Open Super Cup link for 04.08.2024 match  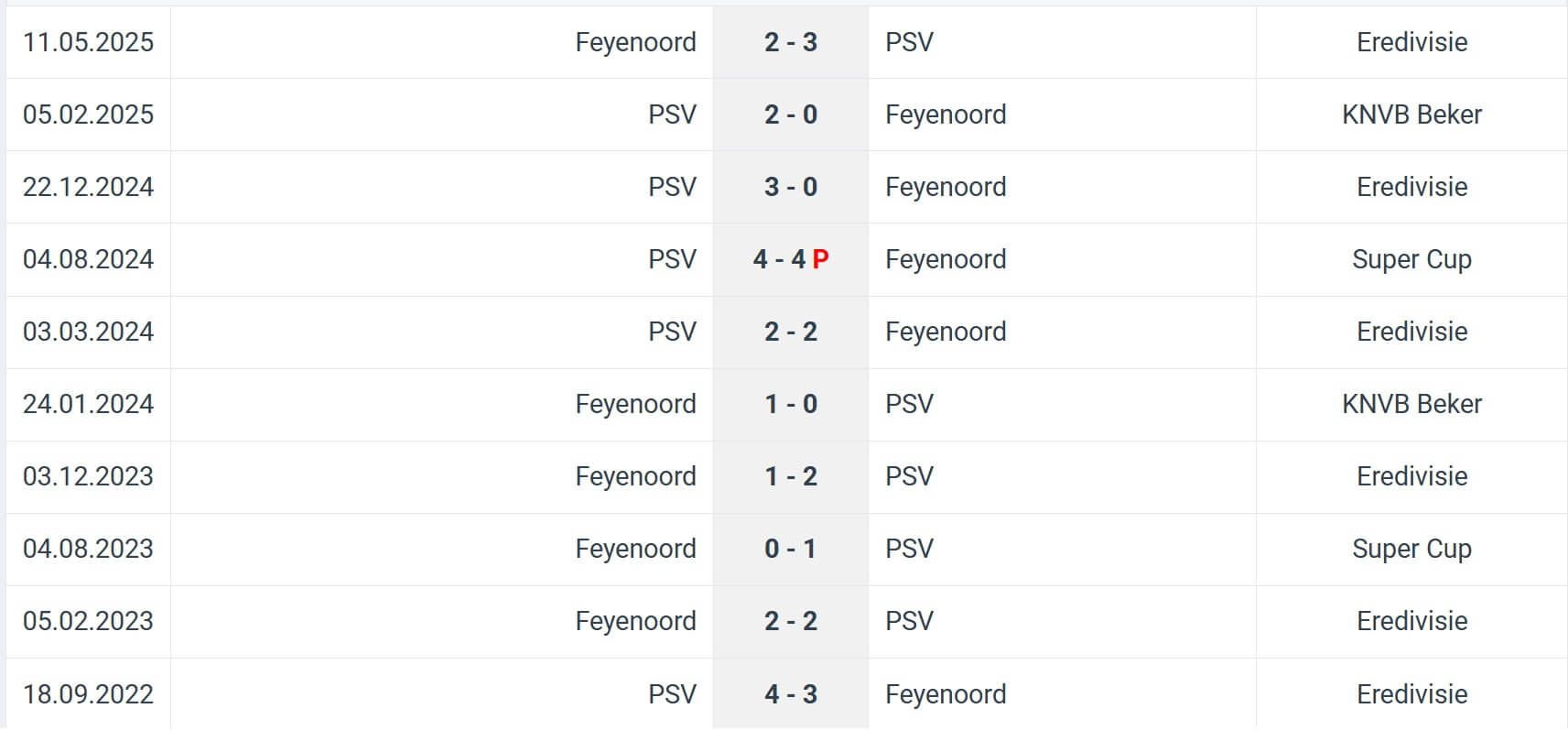1411,259
